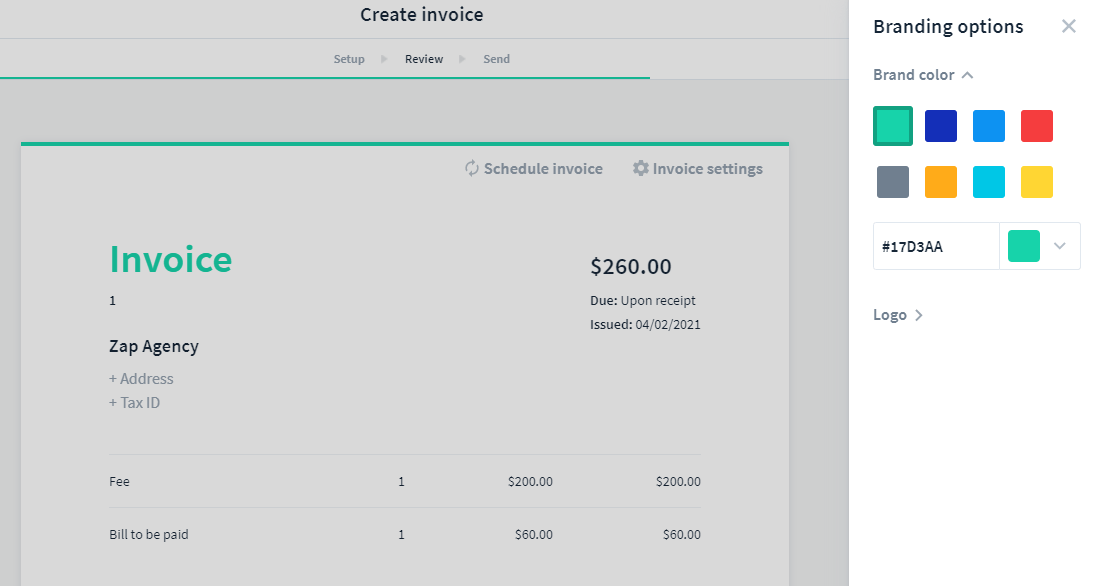The image size is (1101, 586).
Task: Select the orange brand color swatch
Action: tap(940, 181)
